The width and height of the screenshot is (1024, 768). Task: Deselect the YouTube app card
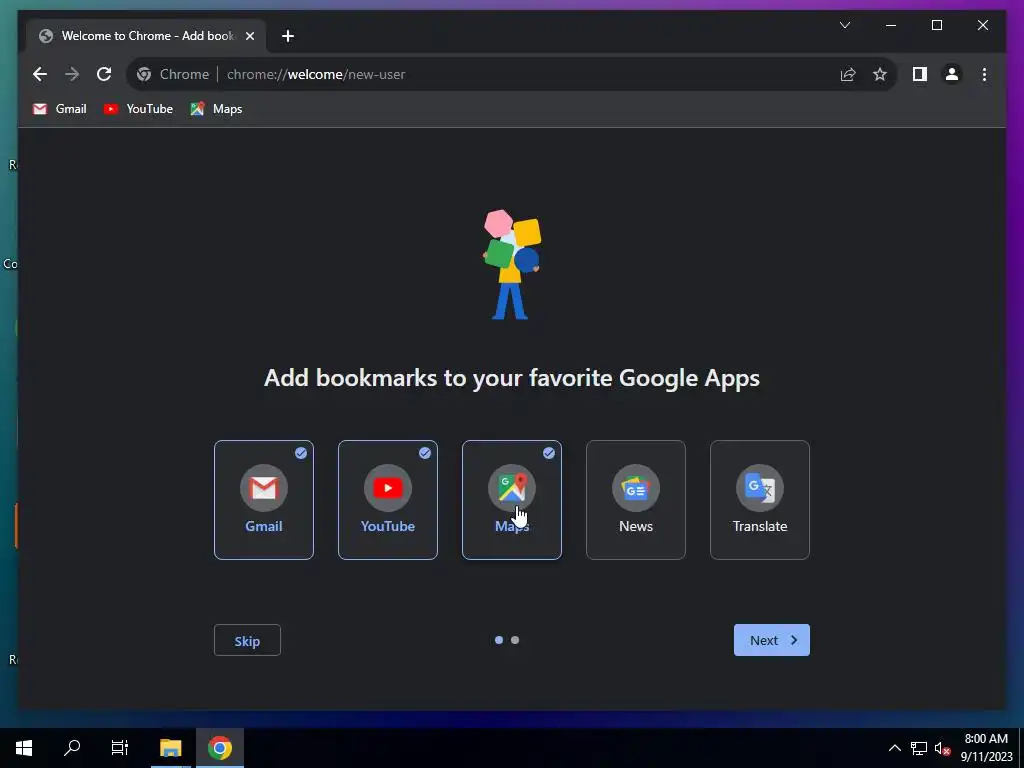[x=388, y=500]
